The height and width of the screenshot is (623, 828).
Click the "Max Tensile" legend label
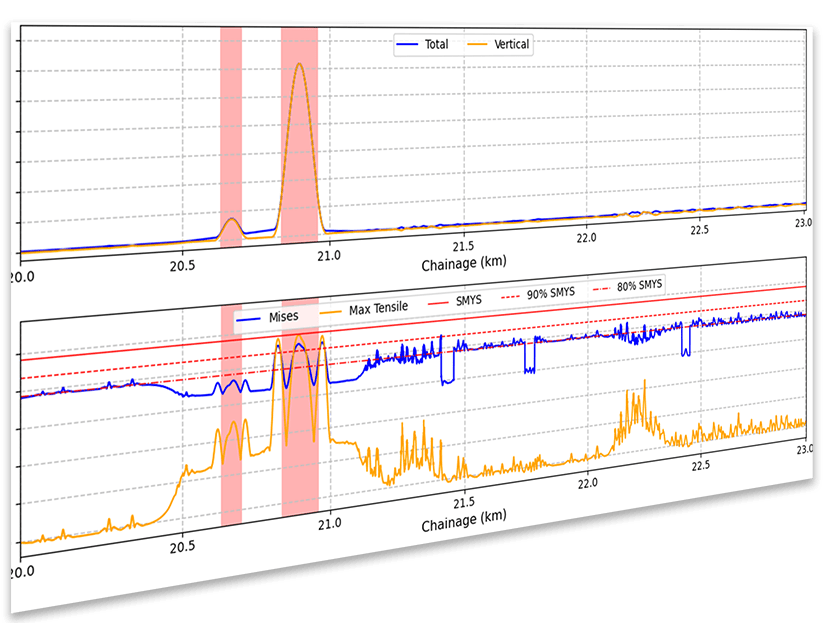pyautogui.click(x=379, y=308)
